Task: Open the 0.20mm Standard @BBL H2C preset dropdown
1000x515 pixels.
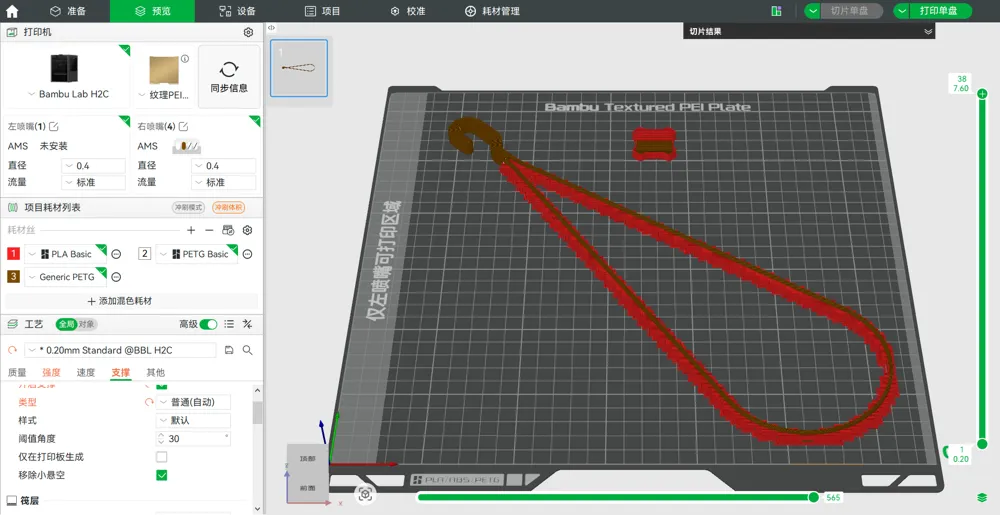Action: [121, 350]
